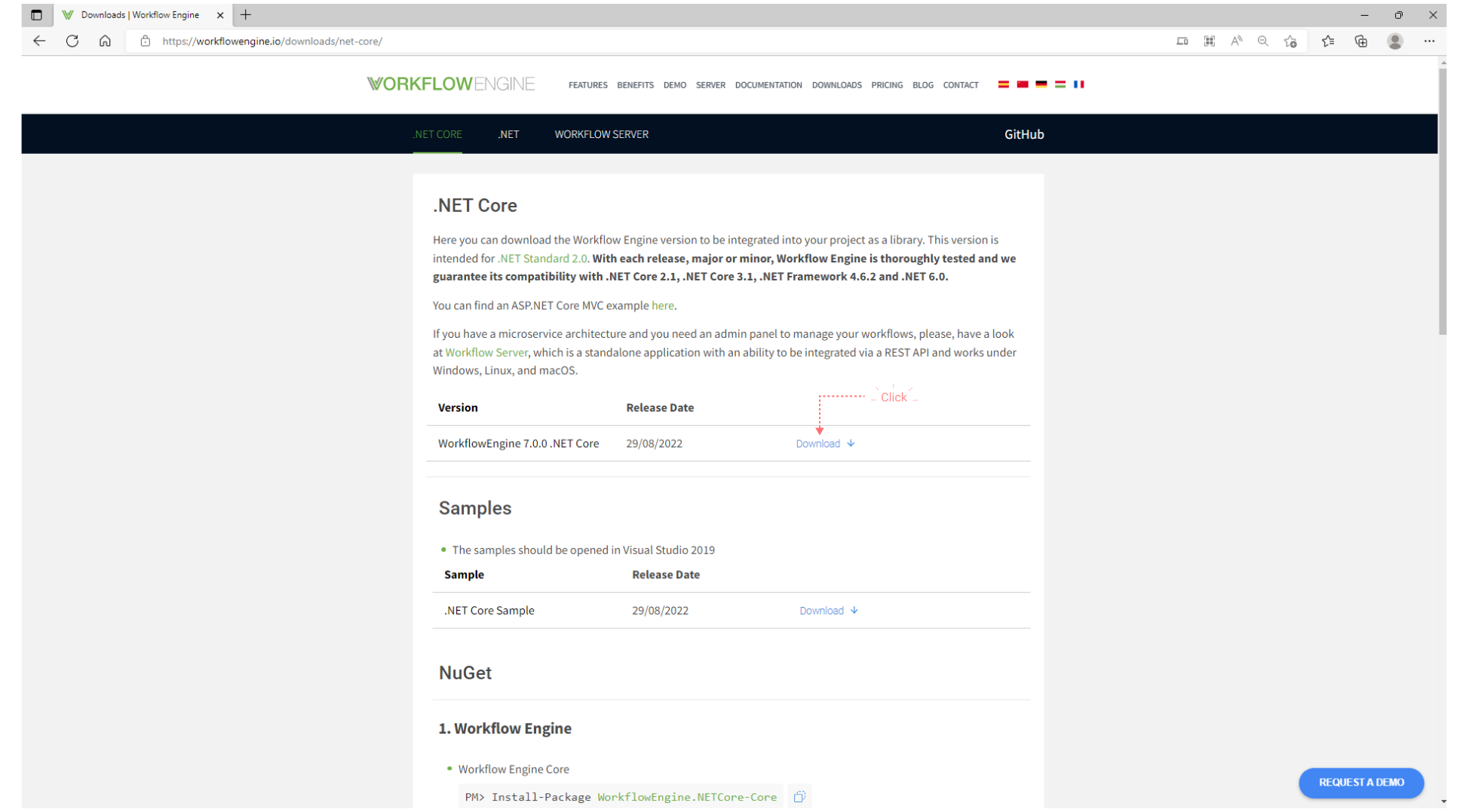Image resolution: width=1469 pixels, height=812 pixels.
Task: Add this page to favorites star icon
Action: click(1290, 41)
